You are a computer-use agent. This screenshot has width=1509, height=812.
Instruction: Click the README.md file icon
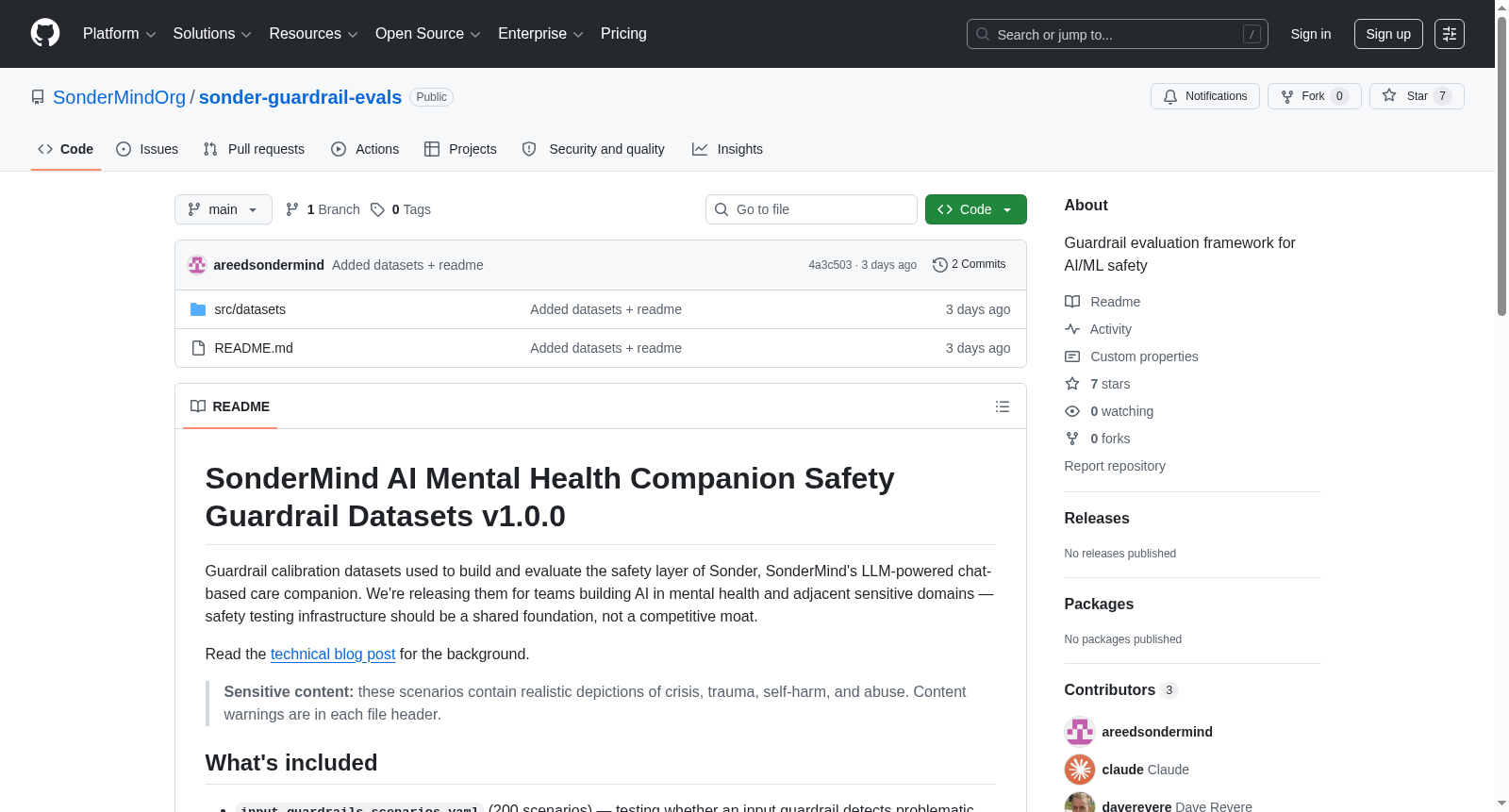coord(198,348)
